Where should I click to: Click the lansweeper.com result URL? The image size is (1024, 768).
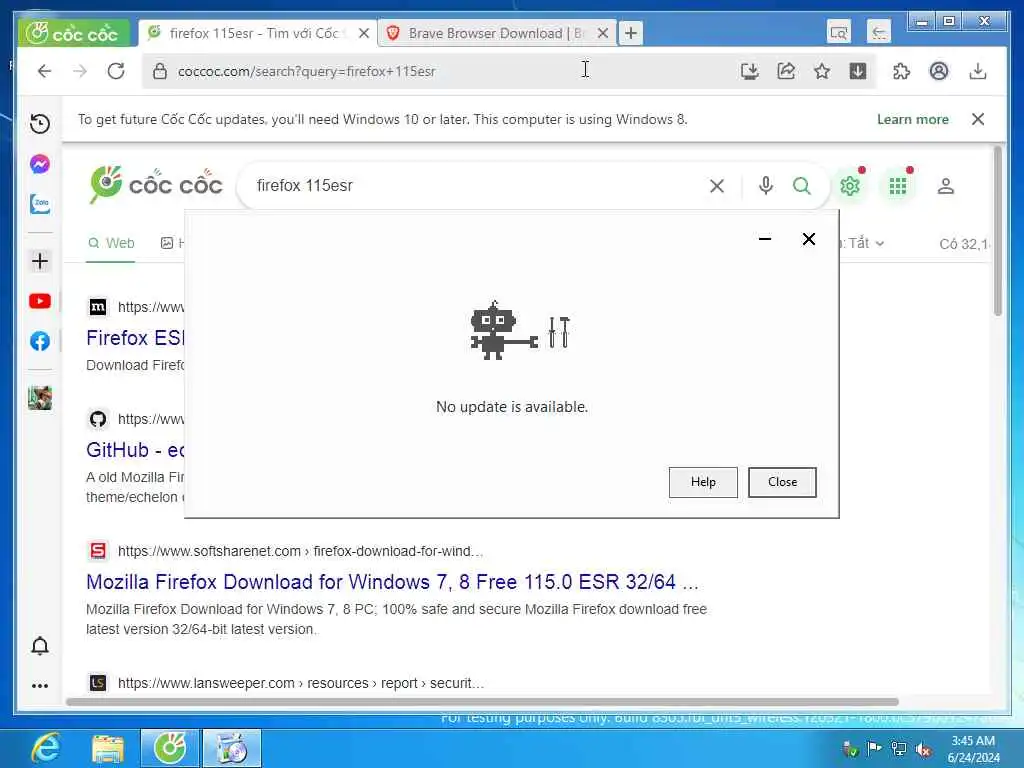[300, 683]
